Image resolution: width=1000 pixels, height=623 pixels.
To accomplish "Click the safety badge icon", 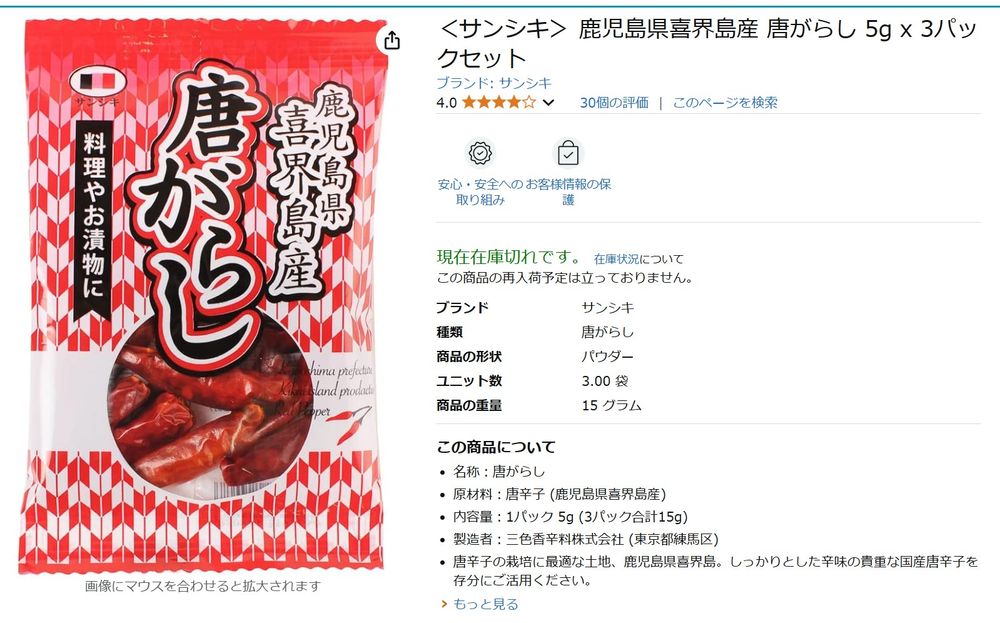I will (x=480, y=153).
